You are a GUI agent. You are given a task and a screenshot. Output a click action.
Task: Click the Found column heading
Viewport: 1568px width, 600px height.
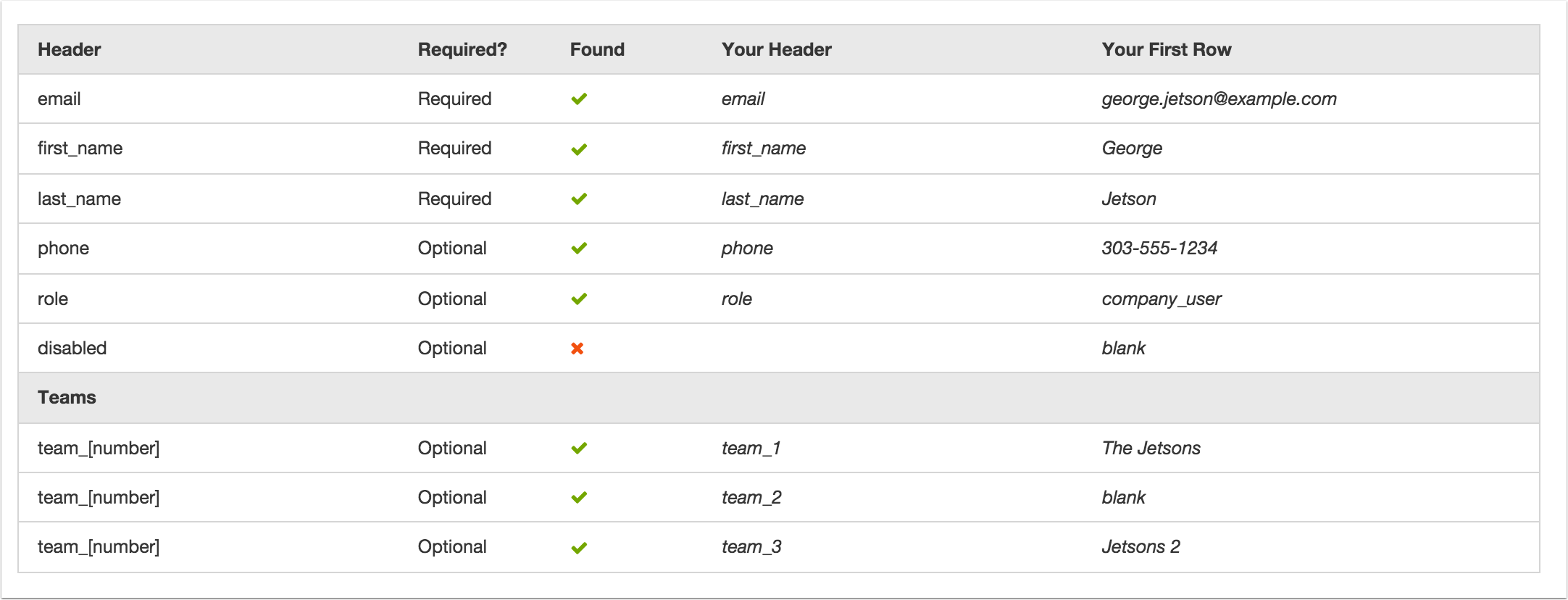[597, 49]
